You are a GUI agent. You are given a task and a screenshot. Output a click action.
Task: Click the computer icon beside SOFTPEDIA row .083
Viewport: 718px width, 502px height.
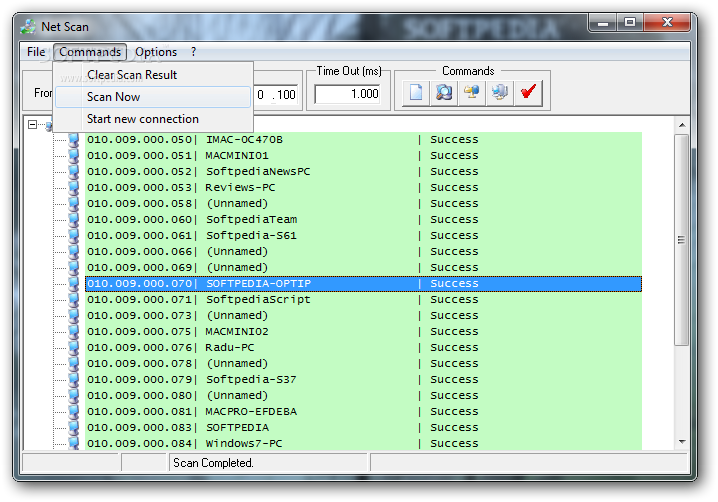coord(73,427)
